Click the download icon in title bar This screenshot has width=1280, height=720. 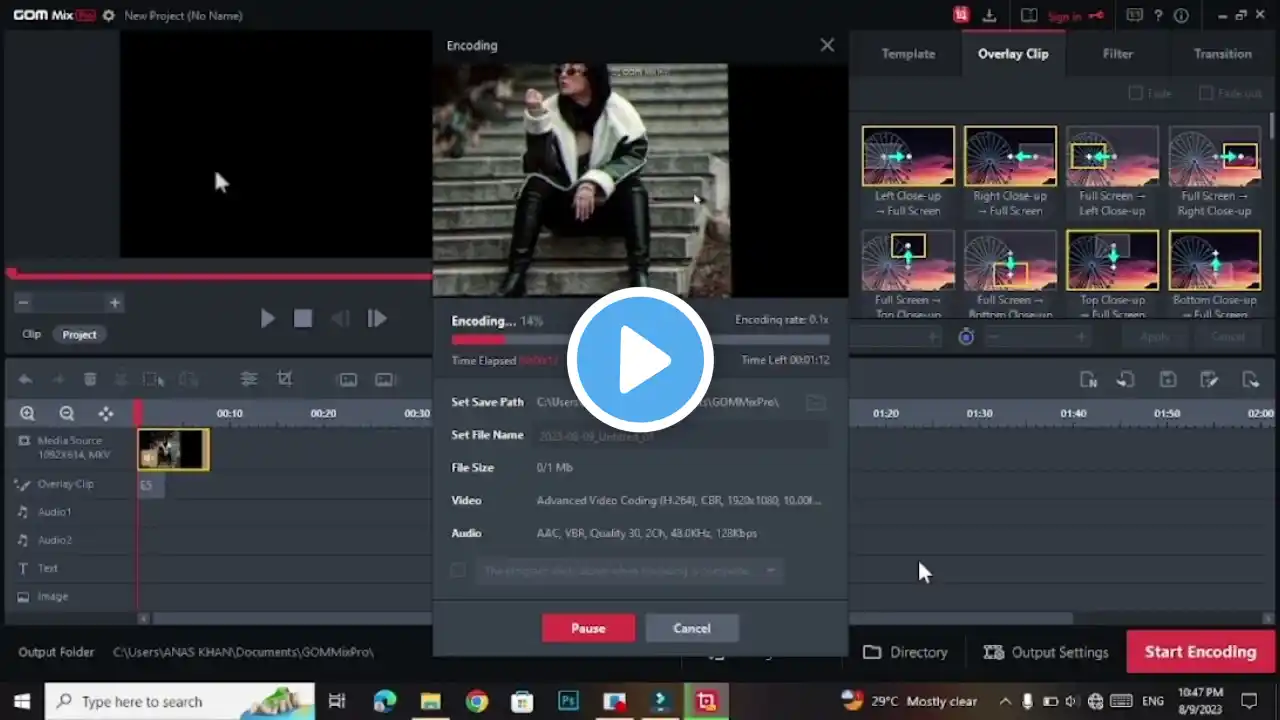pyautogui.click(x=989, y=15)
